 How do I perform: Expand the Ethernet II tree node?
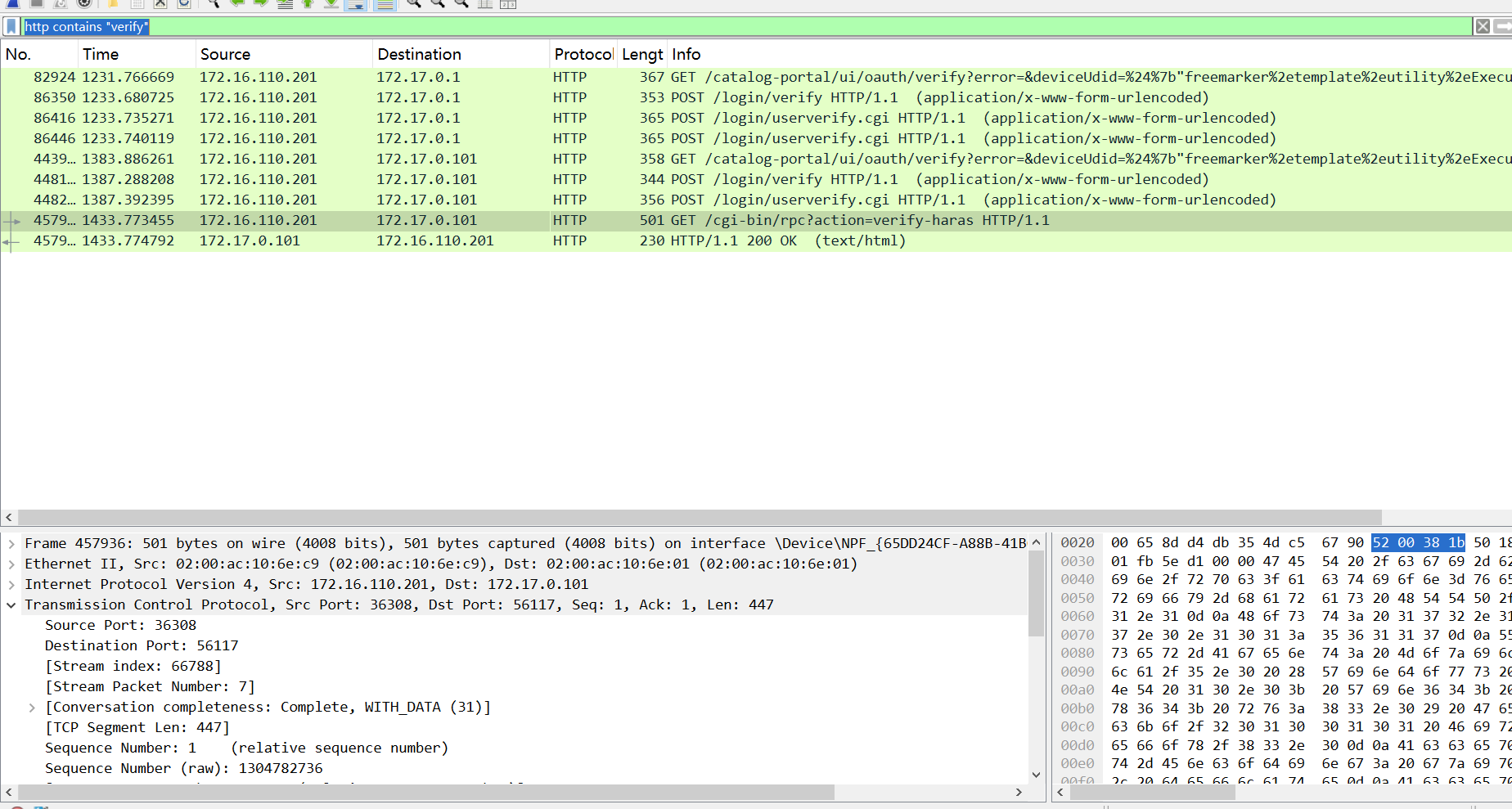coord(11,564)
